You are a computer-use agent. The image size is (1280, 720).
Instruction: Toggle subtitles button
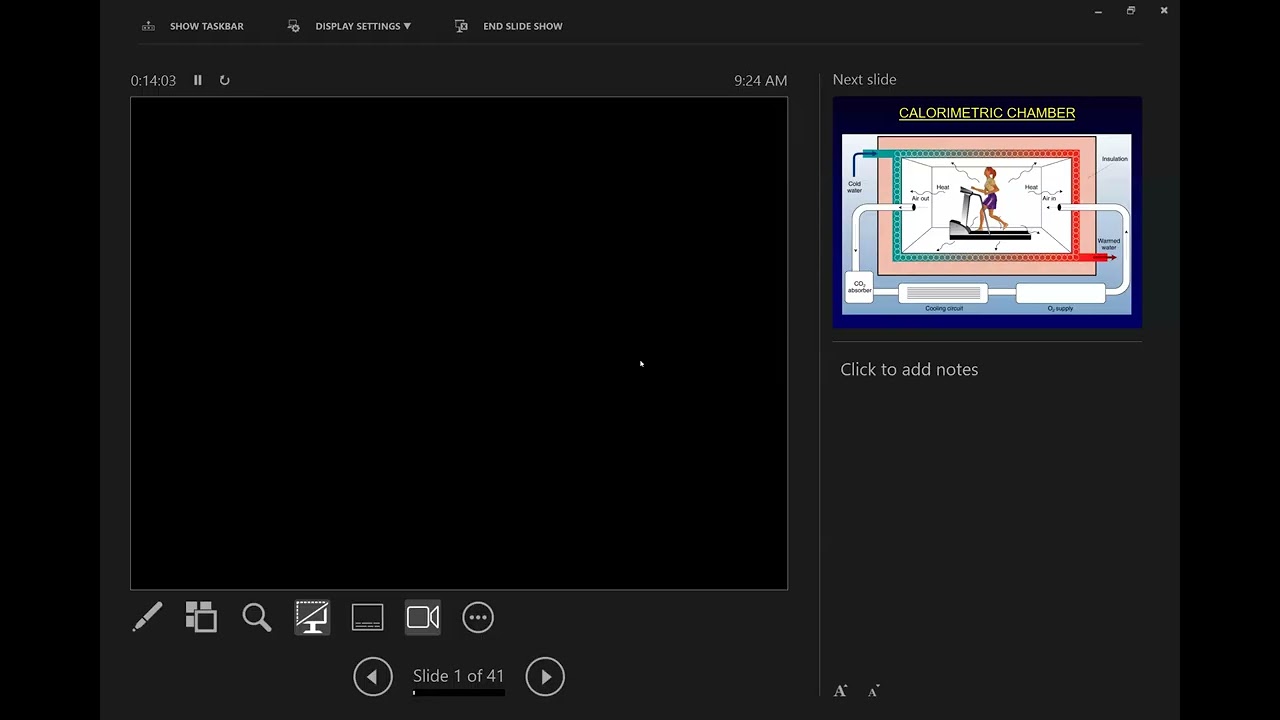[367, 617]
